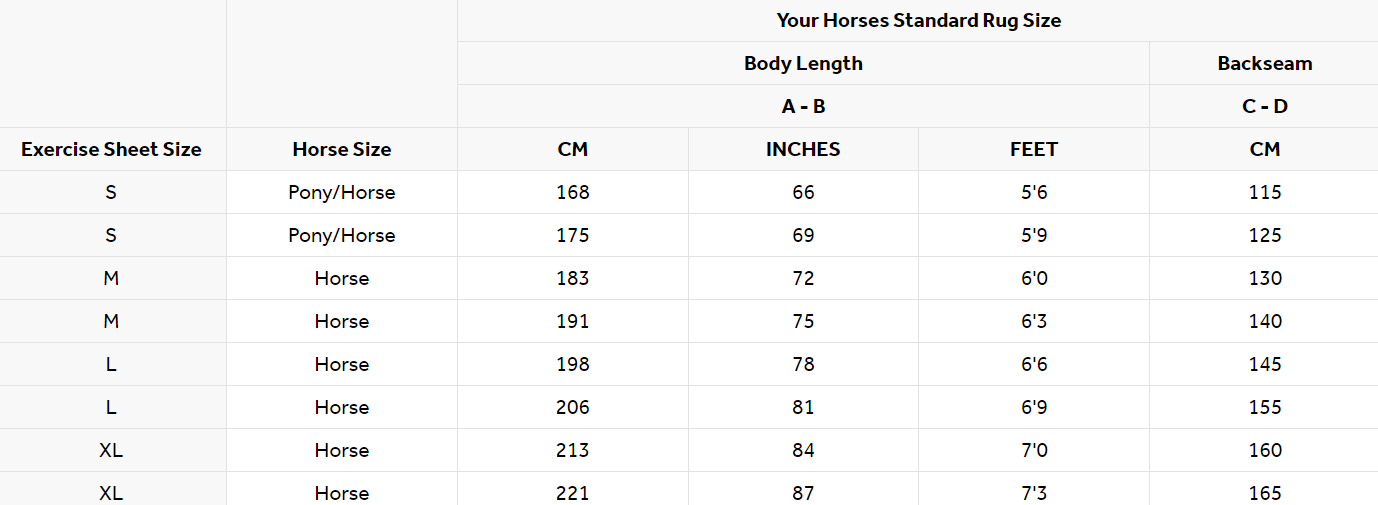Click the 221 body length cell

click(573, 492)
